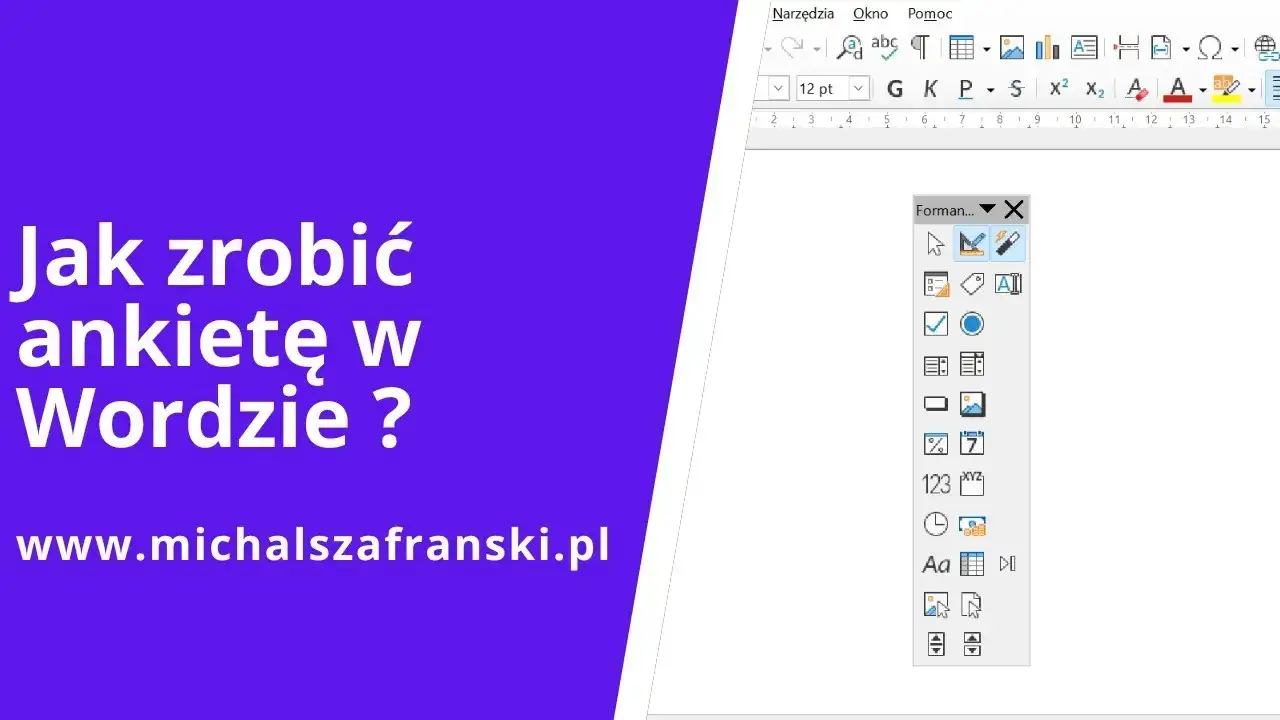Viewport: 1280px width, 720px height.
Task: Open Find and Replace
Action: click(x=849, y=47)
